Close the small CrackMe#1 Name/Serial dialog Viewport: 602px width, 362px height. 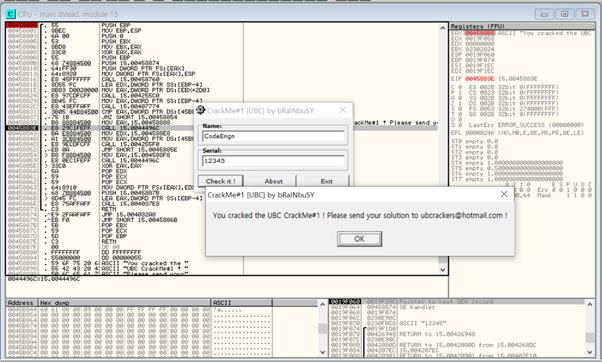[x=342, y=110]
